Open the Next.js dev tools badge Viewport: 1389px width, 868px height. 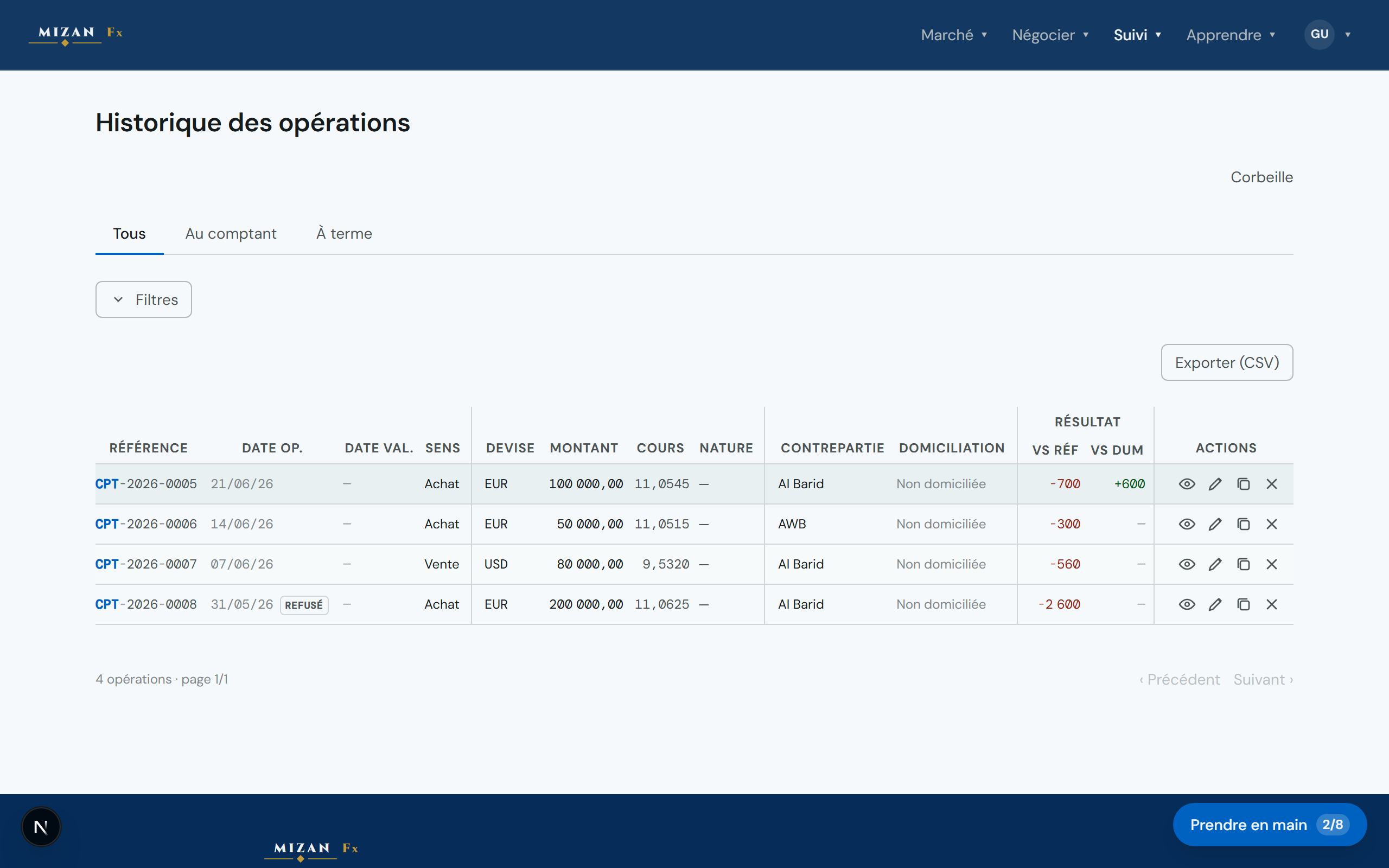pyautogui.click(x=41, y=827)
